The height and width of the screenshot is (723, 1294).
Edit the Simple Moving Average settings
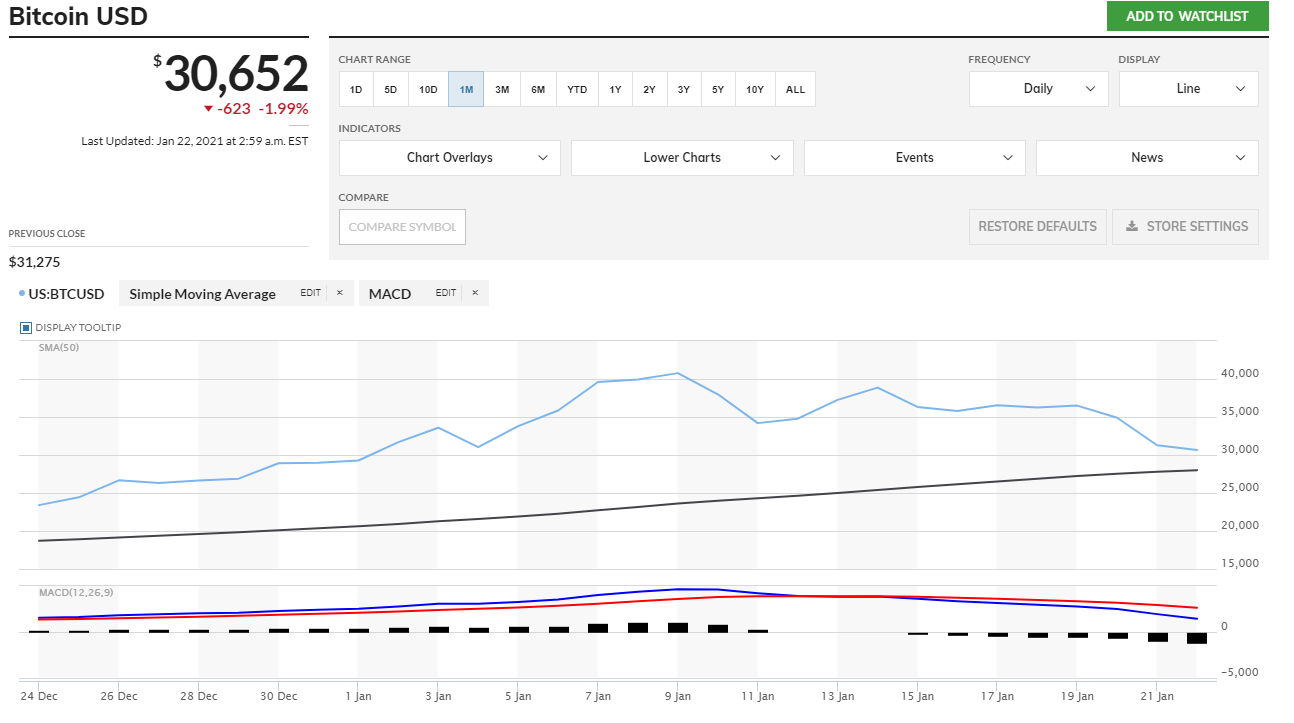pyautogui.click(x=311, y=293)
